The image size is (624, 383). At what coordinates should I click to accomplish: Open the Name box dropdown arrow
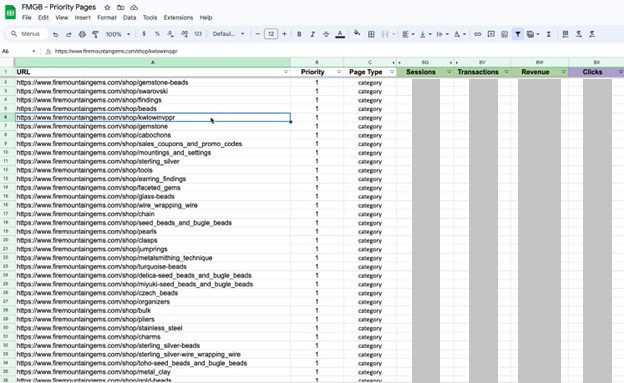pos(33,51)
